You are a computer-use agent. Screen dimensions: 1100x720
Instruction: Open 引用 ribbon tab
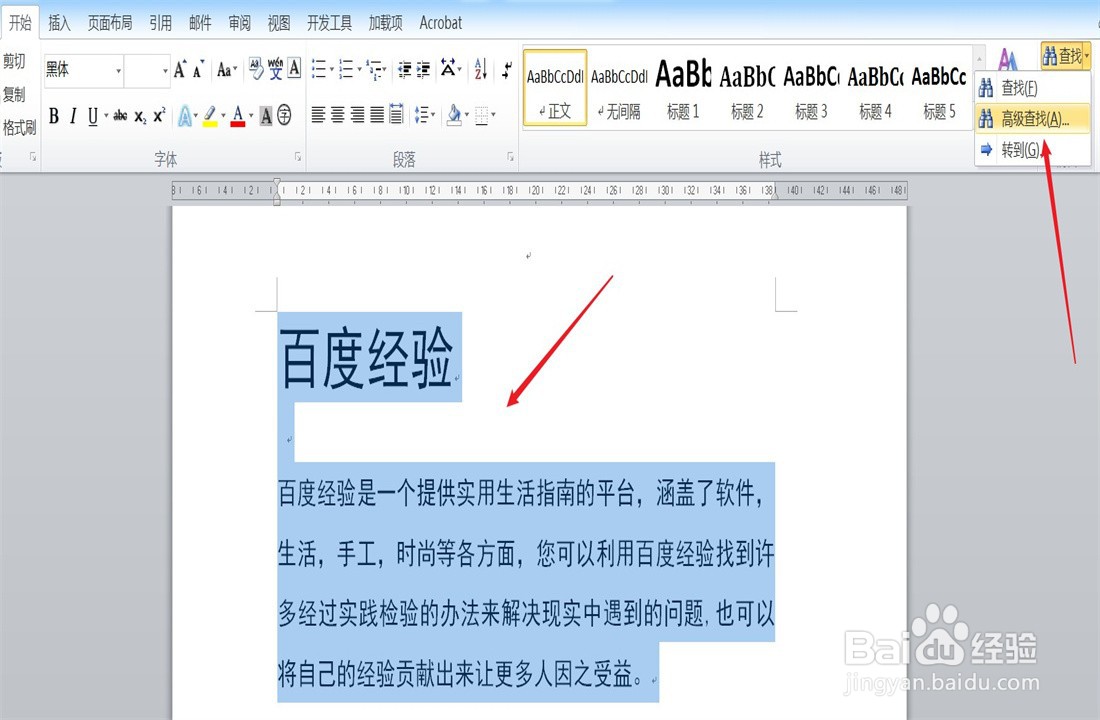tap(161, 23)
